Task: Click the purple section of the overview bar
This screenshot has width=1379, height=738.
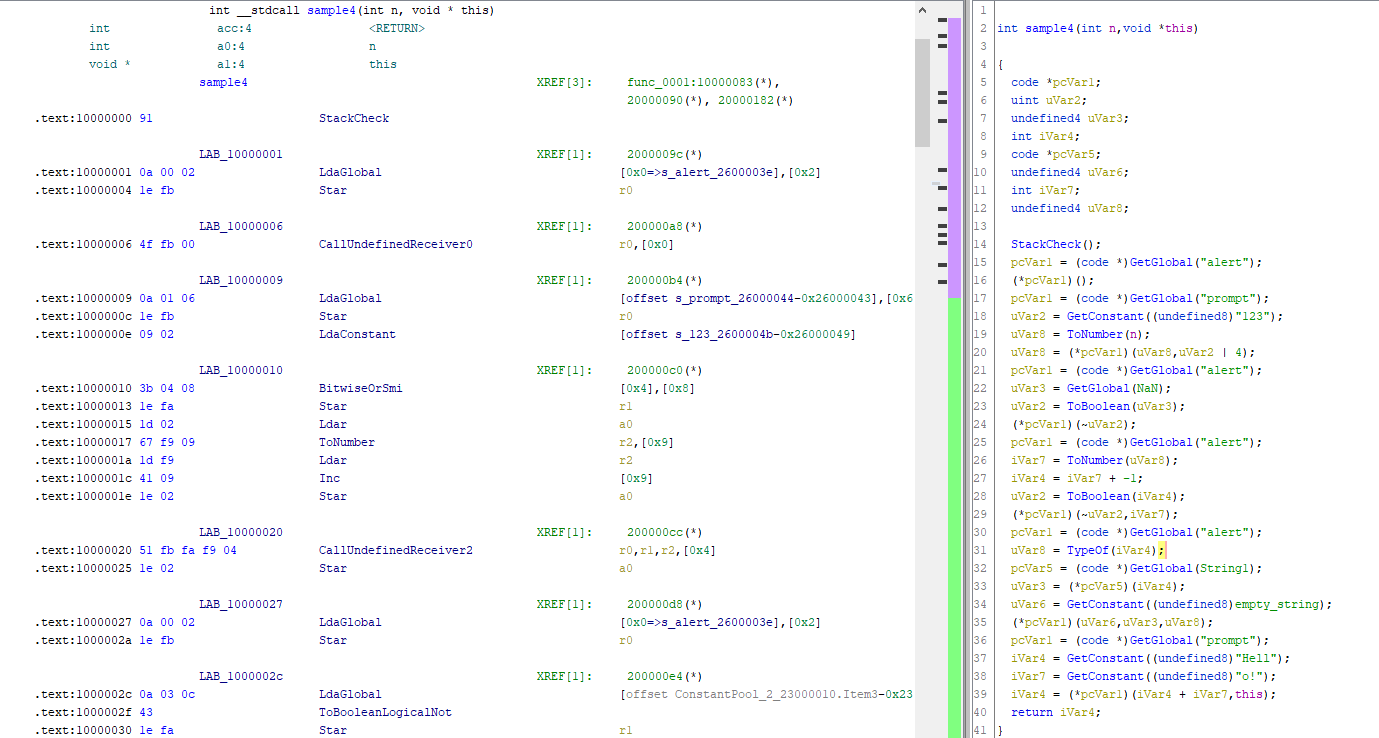Action: (x=954, y=158)
